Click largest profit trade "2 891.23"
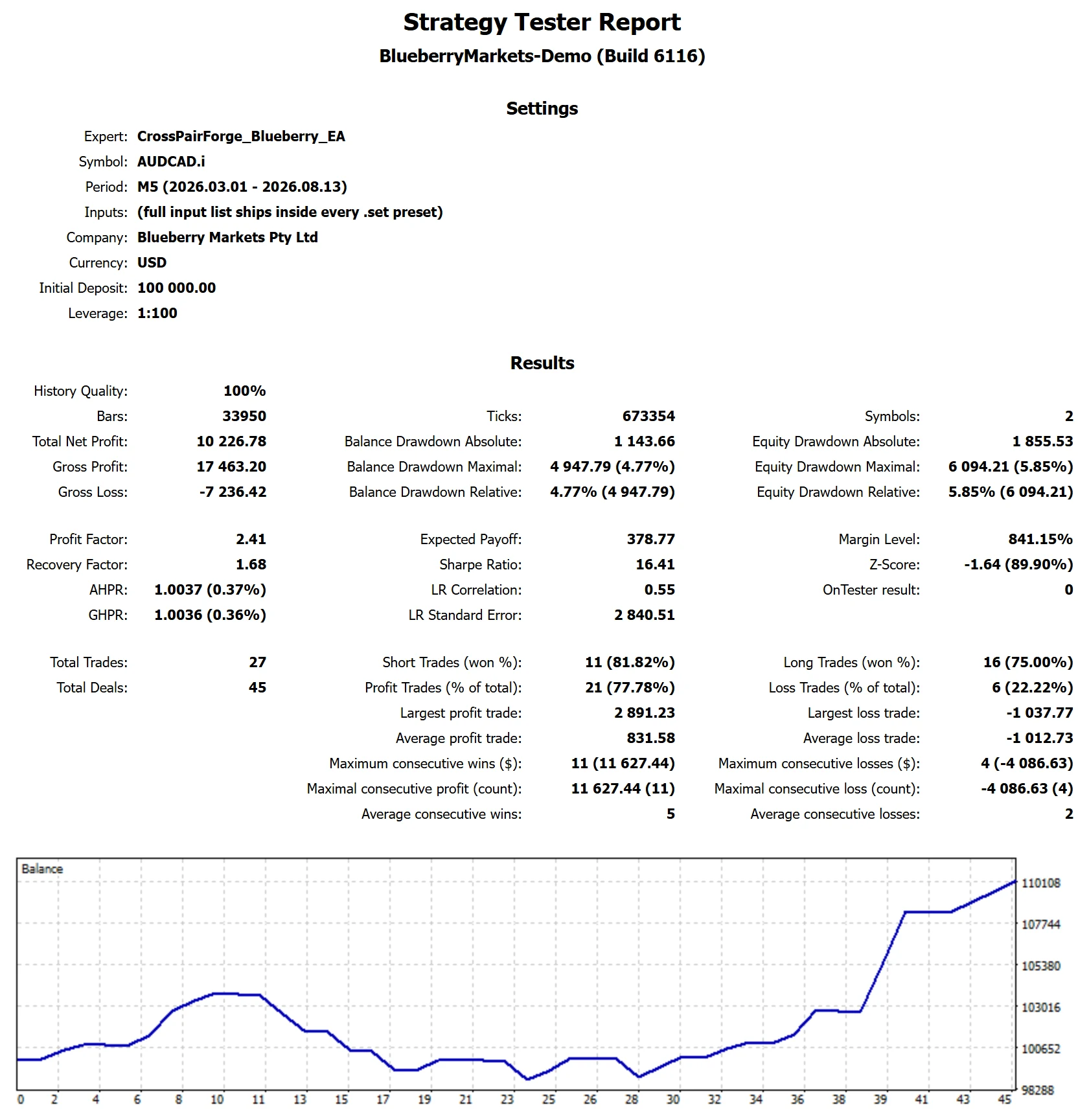This screenshot has width=1089, height=1120. coord(645,713)
